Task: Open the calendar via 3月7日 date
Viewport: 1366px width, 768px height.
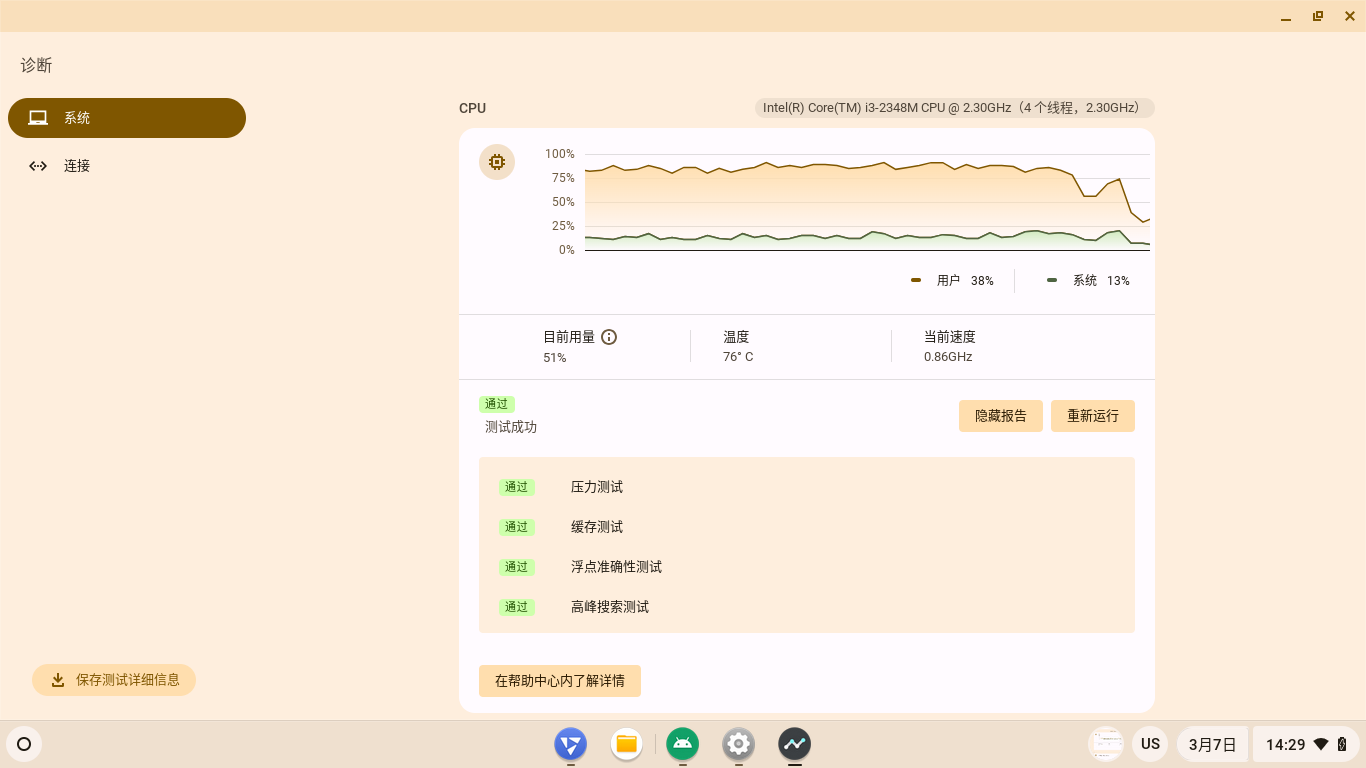Action: (1212, 744)
